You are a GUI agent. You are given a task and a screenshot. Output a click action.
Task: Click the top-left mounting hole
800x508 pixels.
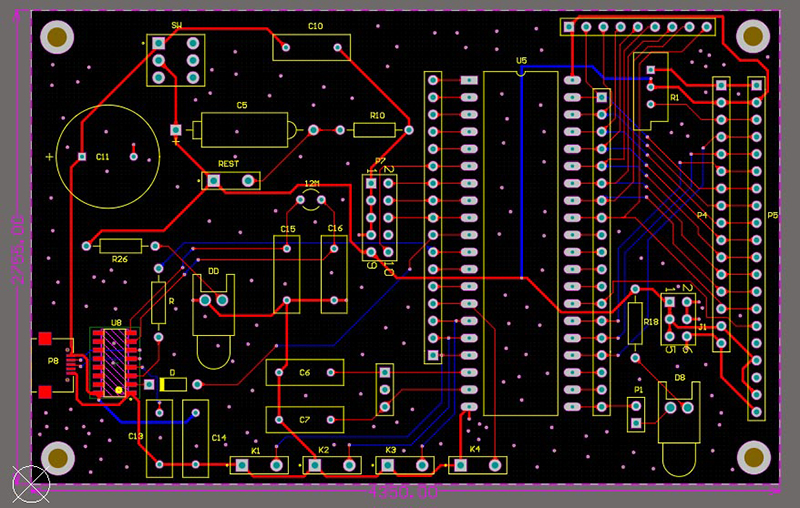click(59, 38)
